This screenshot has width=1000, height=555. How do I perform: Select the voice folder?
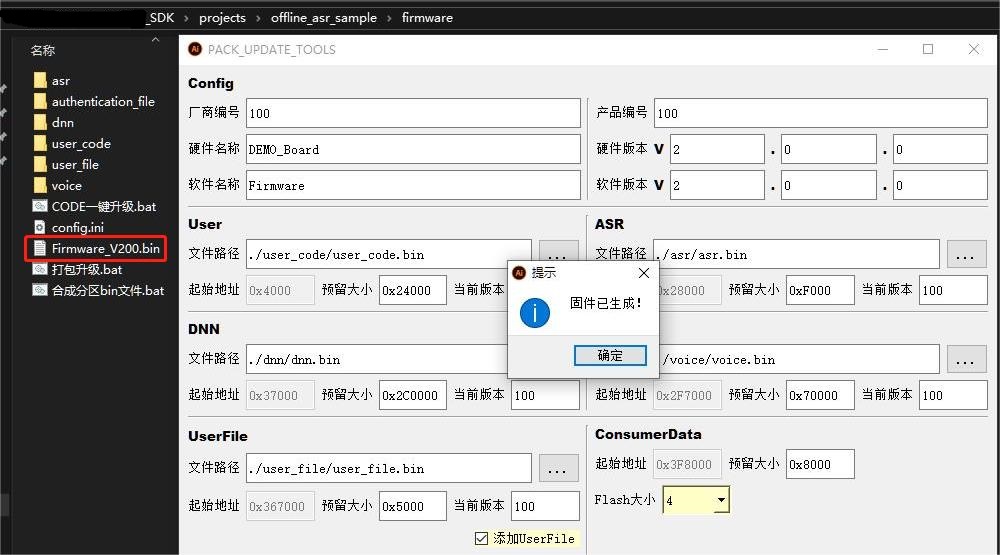click(66, 186)
